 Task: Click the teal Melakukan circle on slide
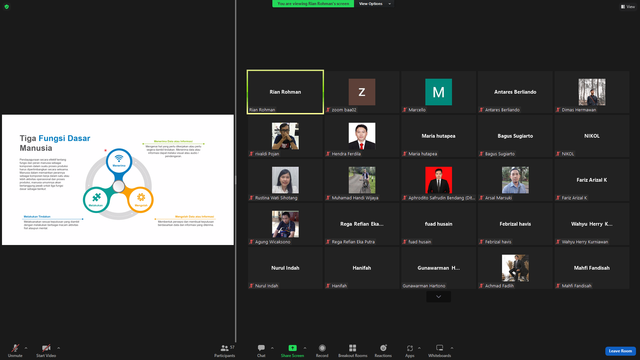coord(96,200)
